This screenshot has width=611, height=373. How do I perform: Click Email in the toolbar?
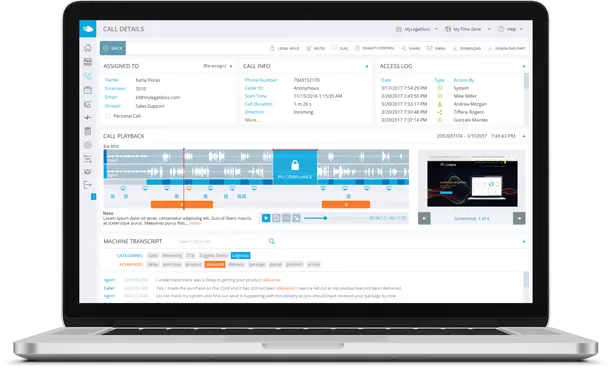click(436, 48)
